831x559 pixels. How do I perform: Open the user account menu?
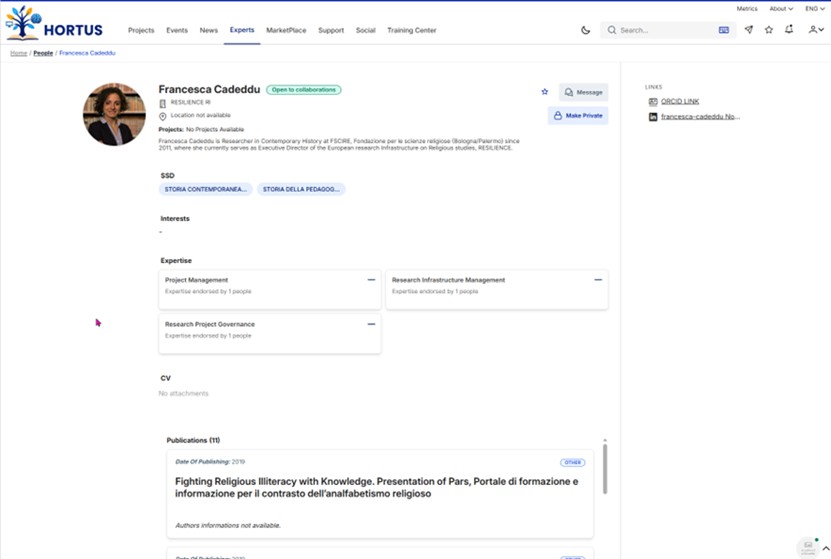(816, 30)
